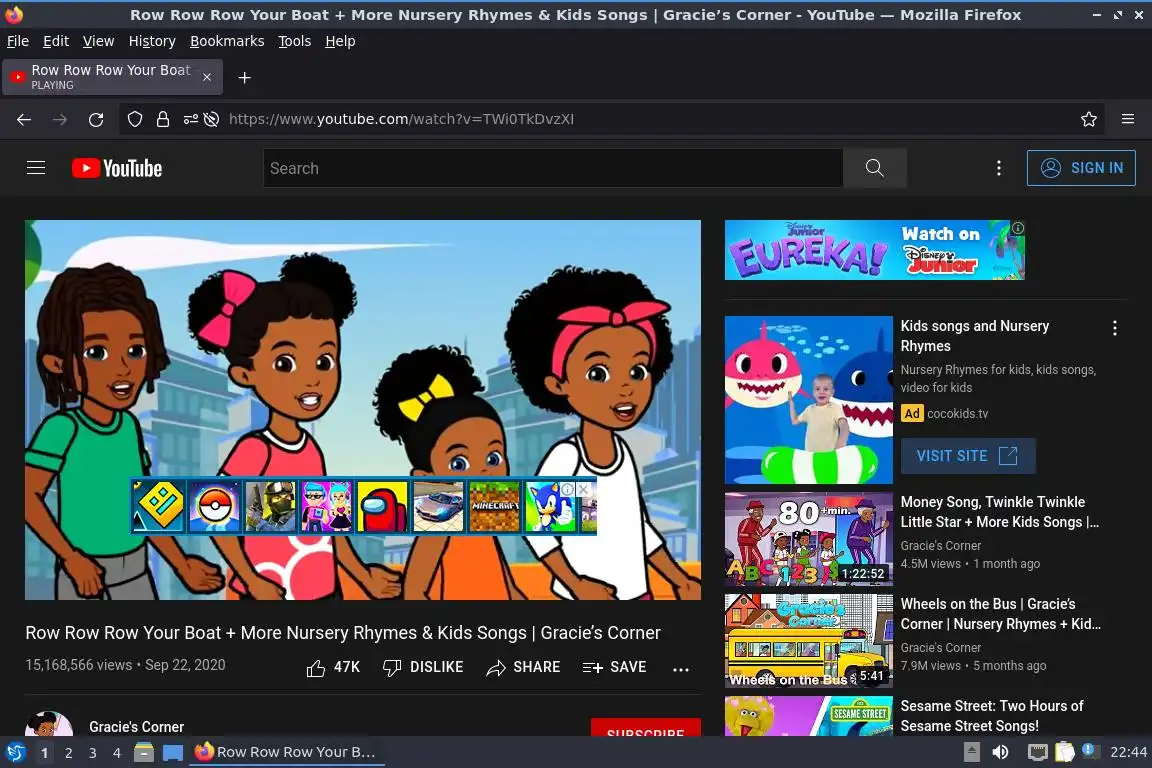This screenshot has height=768, width=1152.
Task: Go to the YouTube home logo
Action: (117, 168)
